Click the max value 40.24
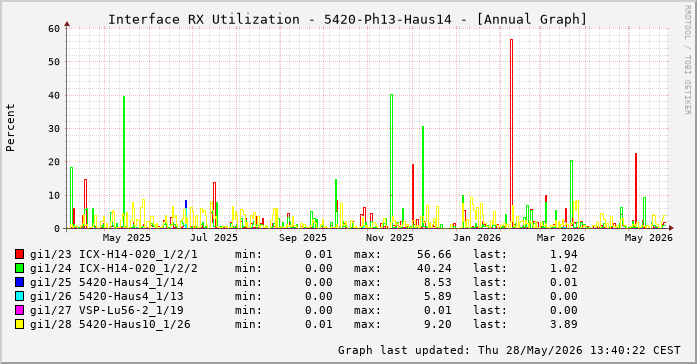This screenshot has width=697, height=364. pyautogui.click(x=434, y=268)
